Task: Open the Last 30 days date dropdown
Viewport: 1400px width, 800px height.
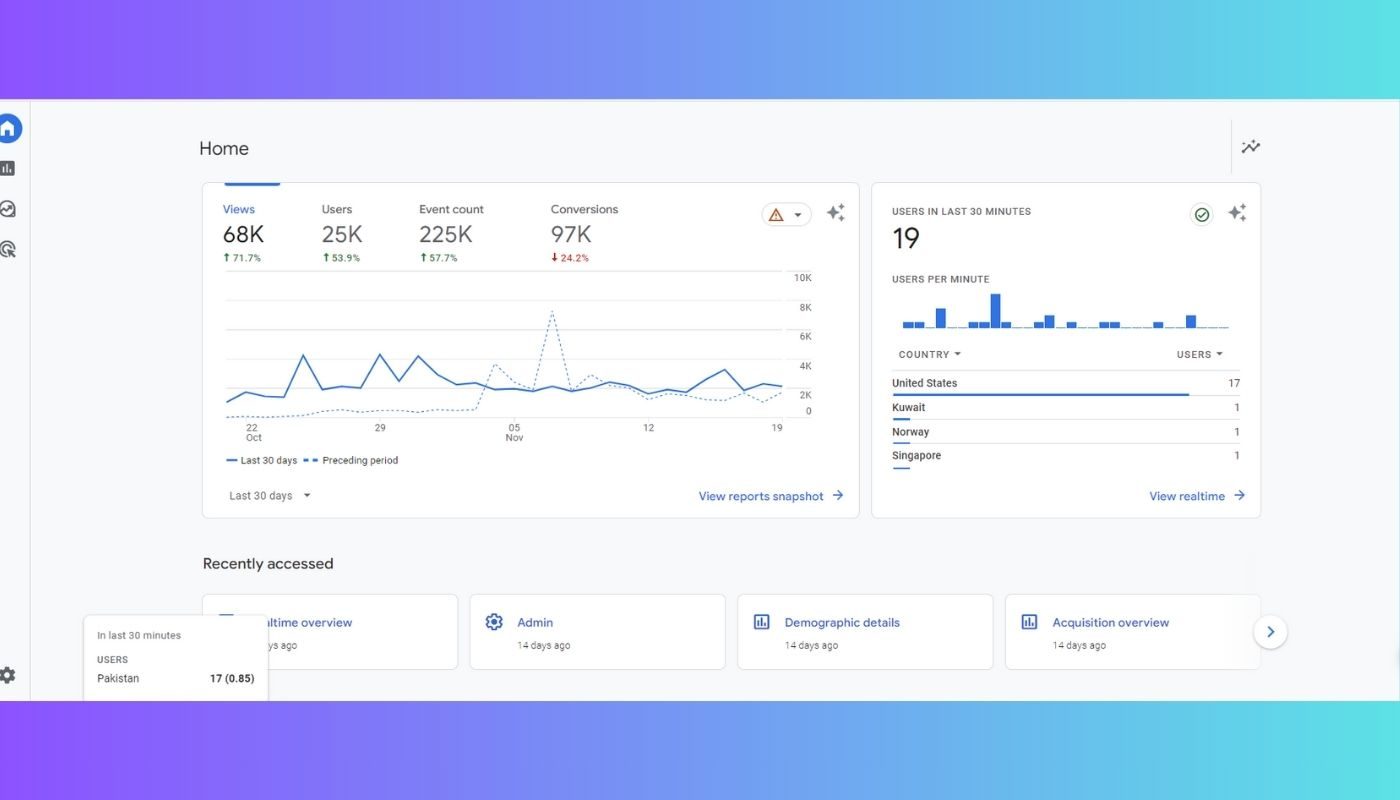Action: point(270,495)
